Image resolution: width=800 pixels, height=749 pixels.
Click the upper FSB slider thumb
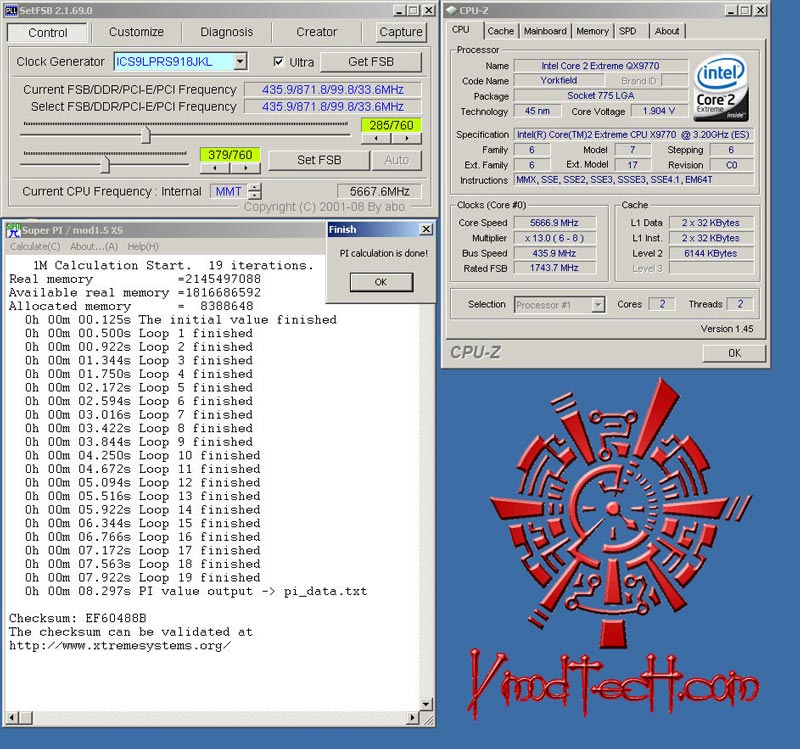pyautogui.click(x=146, y=135)
